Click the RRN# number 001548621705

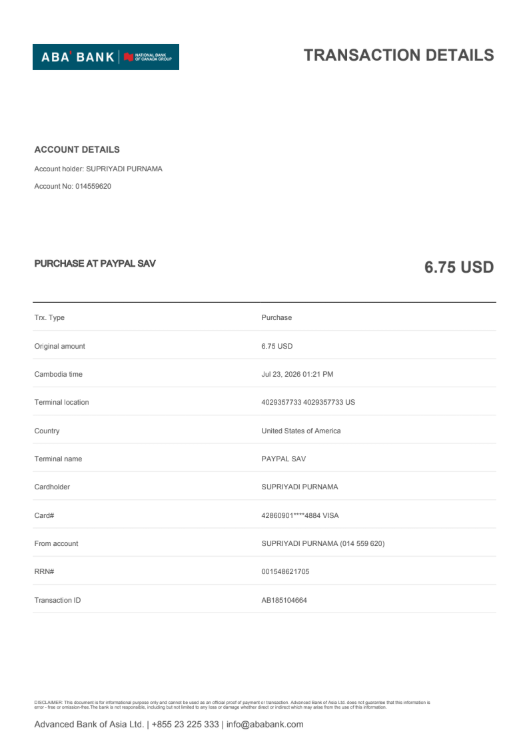(285, 572)
